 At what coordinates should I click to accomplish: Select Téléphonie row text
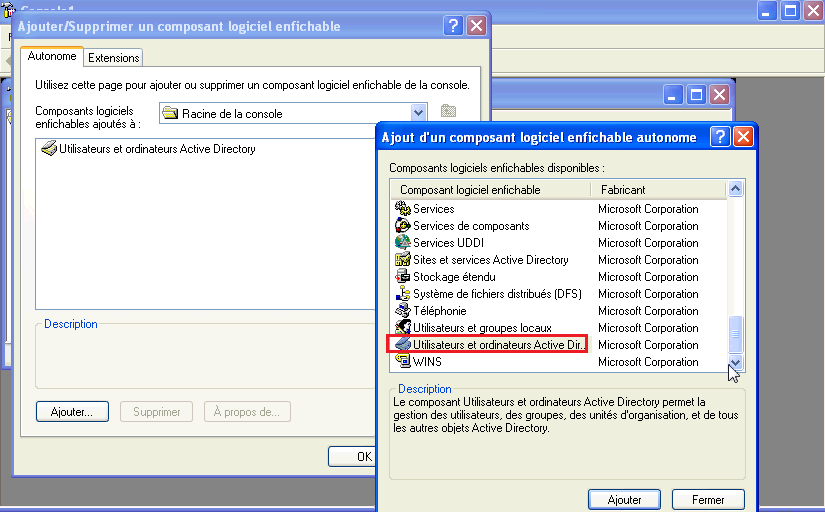coord(439,311)
